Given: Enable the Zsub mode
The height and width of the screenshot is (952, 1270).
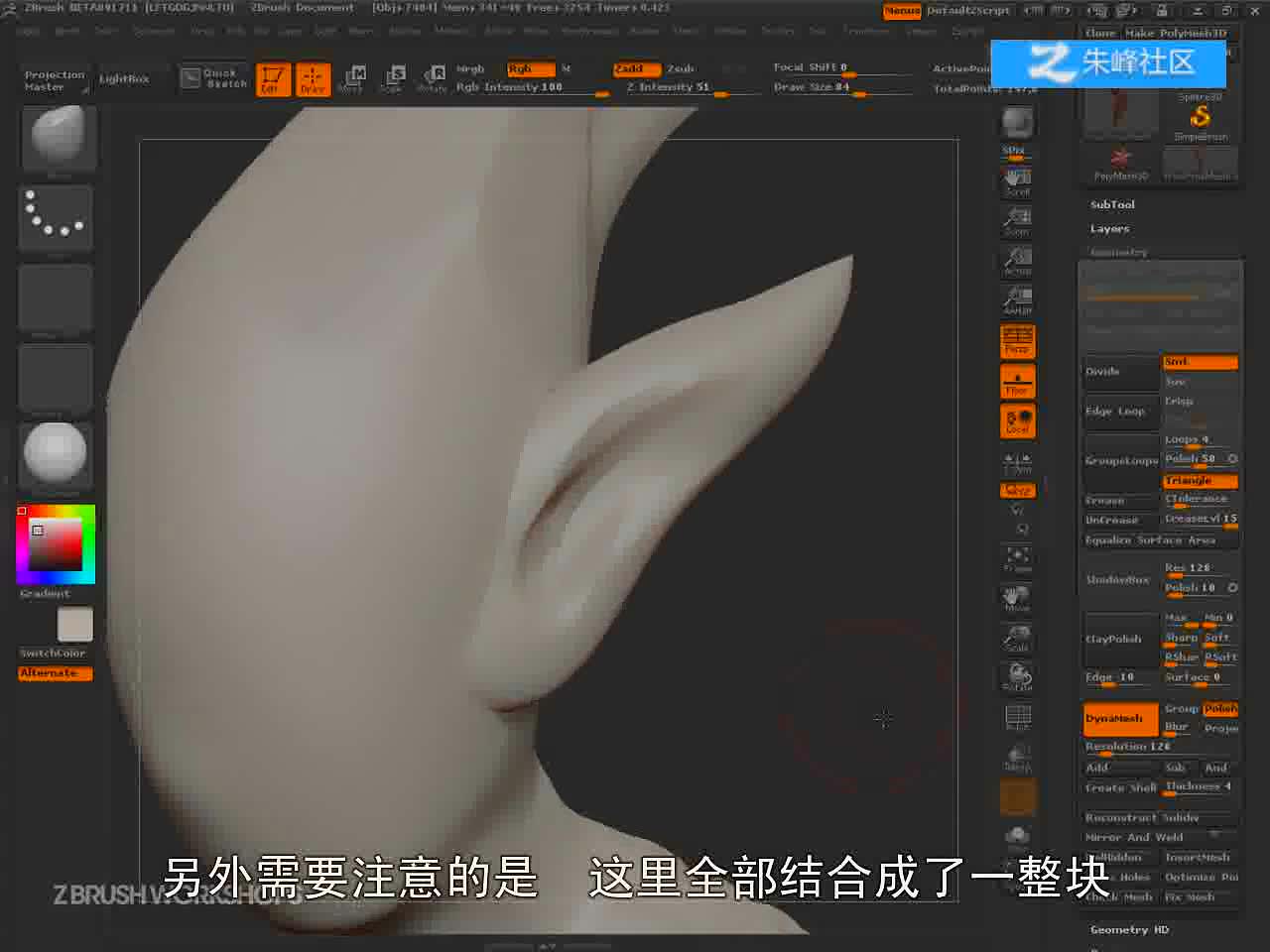Looking at the screenshot, I should click(681, 69).
